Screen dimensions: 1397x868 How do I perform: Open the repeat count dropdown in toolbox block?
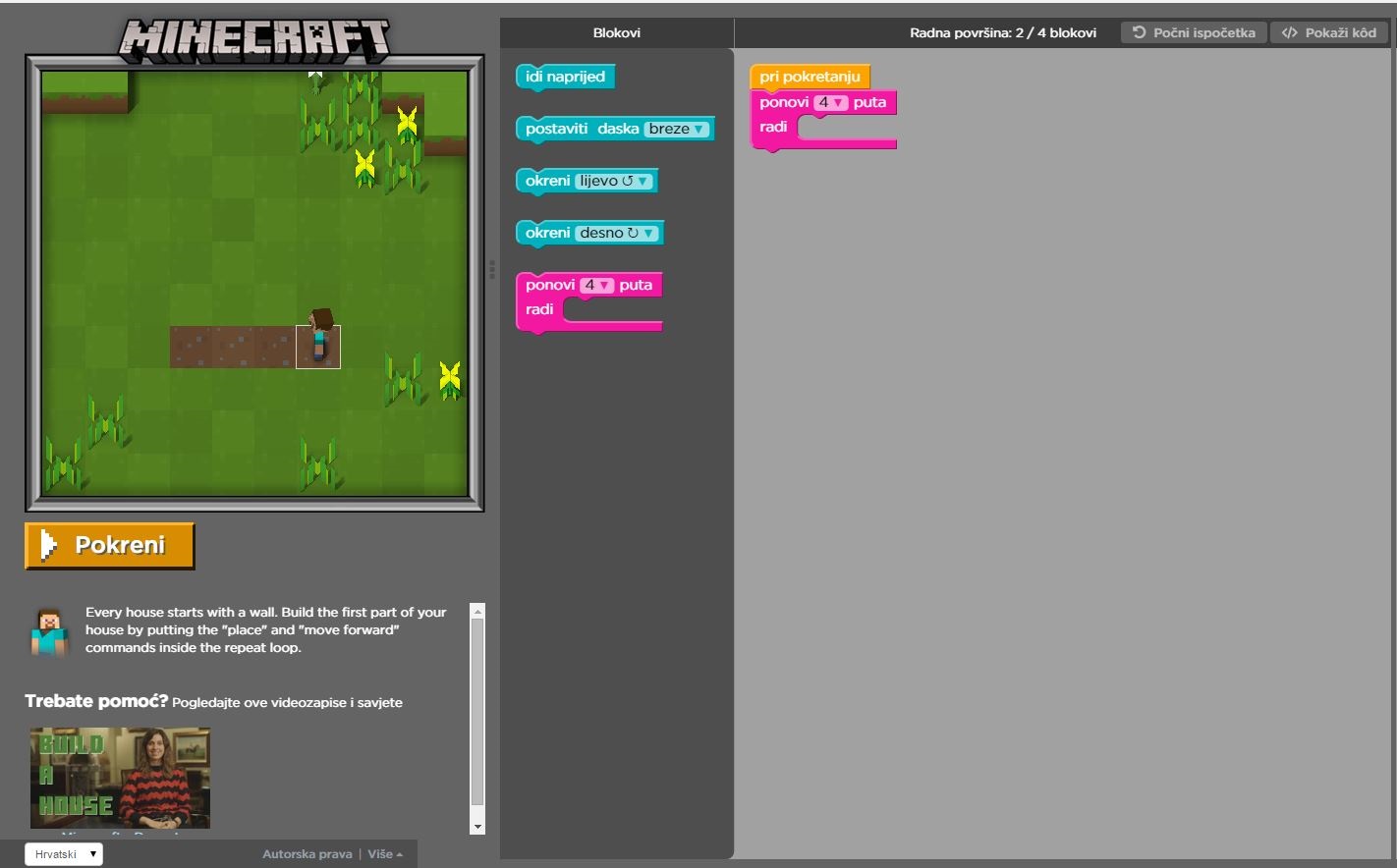click(596, 285)
